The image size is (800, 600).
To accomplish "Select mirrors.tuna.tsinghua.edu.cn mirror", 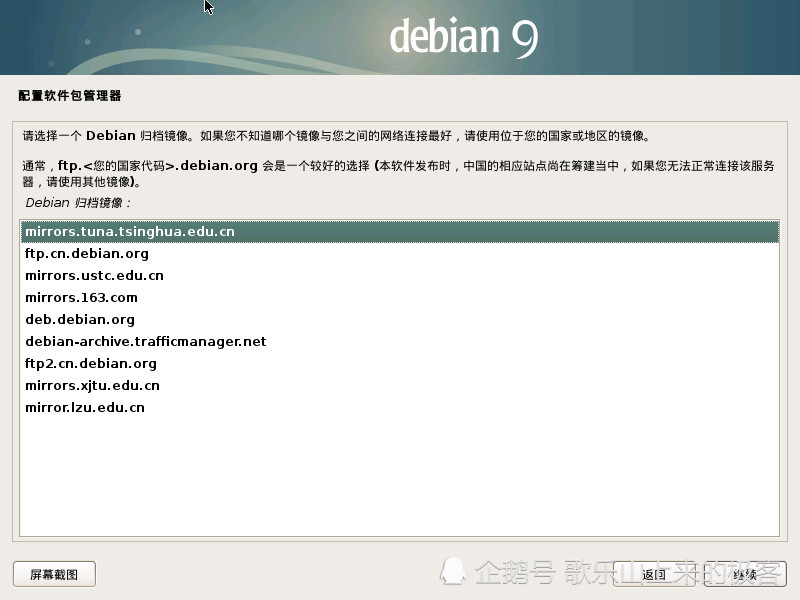I will click(399, 232).
